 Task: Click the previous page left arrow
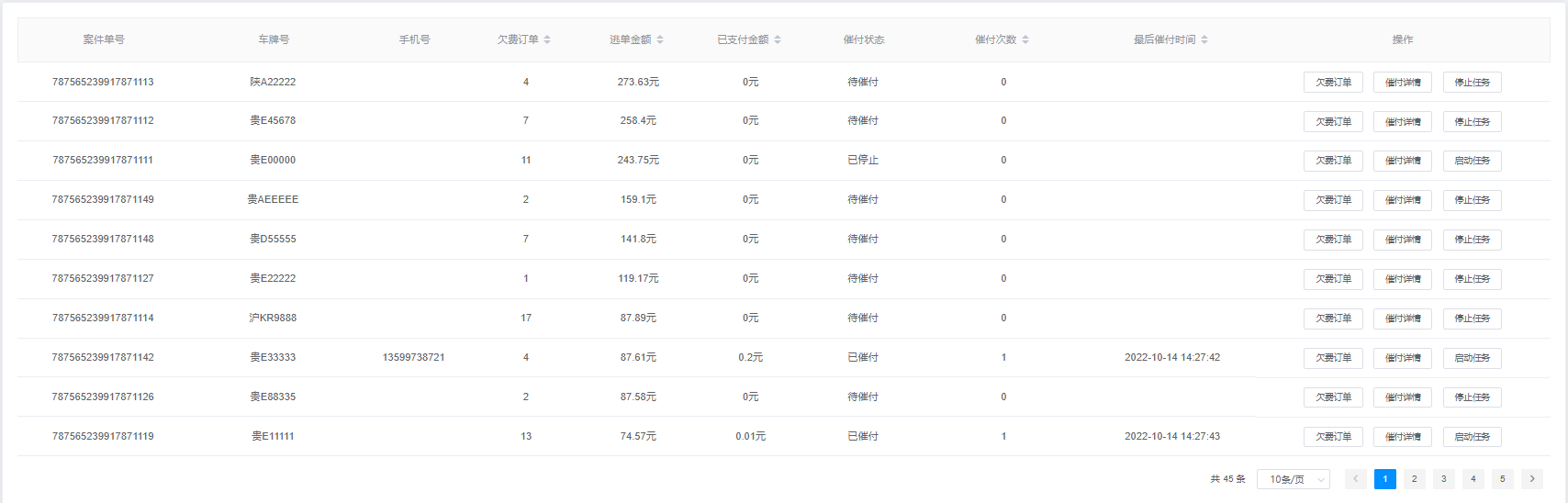click(1355, 478)
